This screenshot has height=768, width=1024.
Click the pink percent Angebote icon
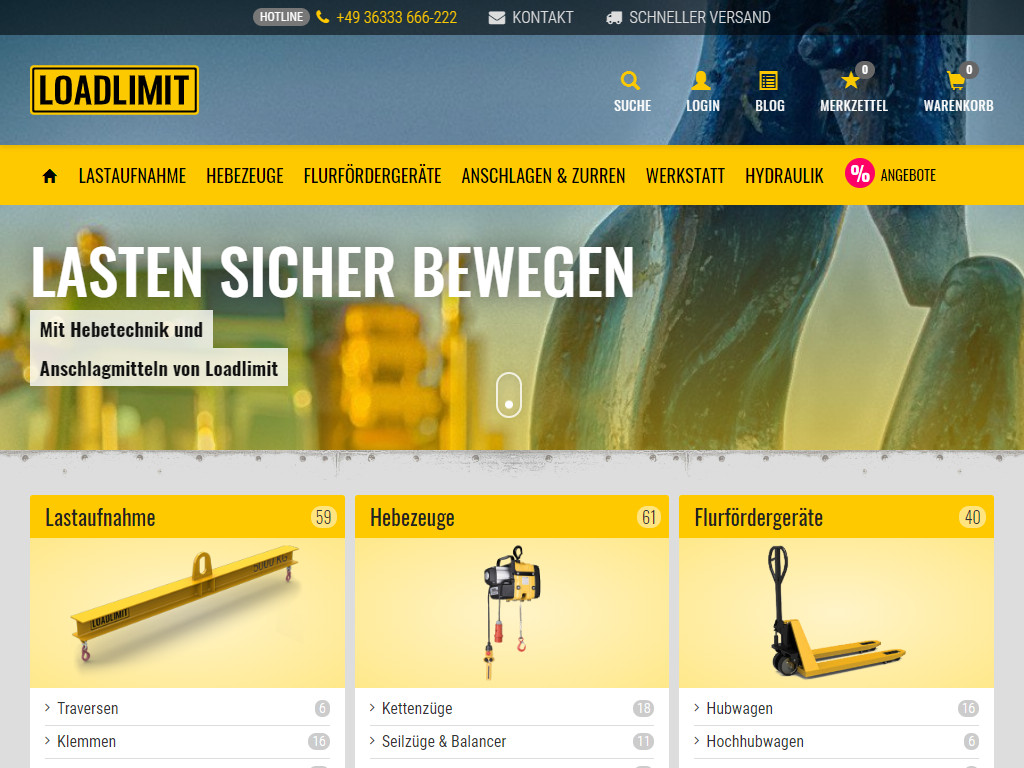tap(860, 174)
